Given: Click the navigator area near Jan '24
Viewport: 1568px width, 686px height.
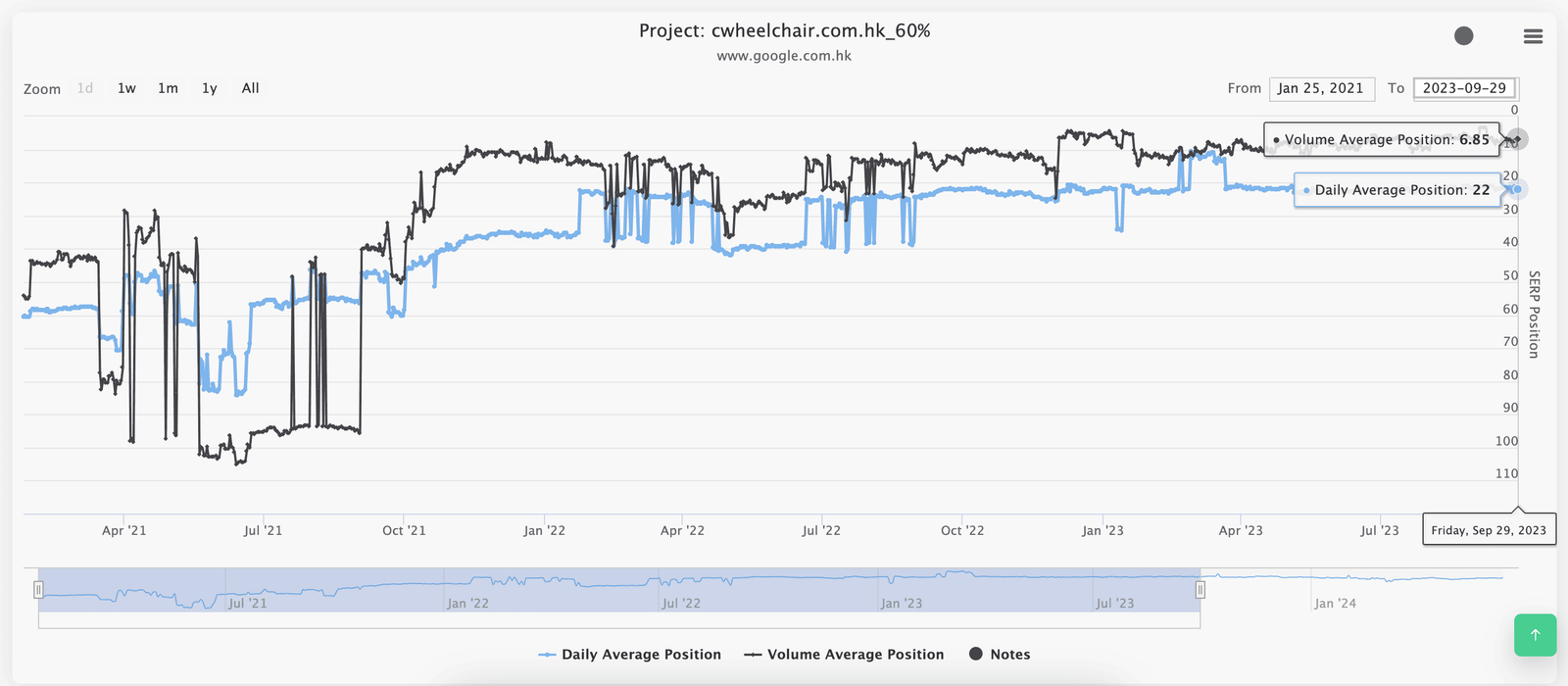Looking at the screenshot, I should (1335, 591).
